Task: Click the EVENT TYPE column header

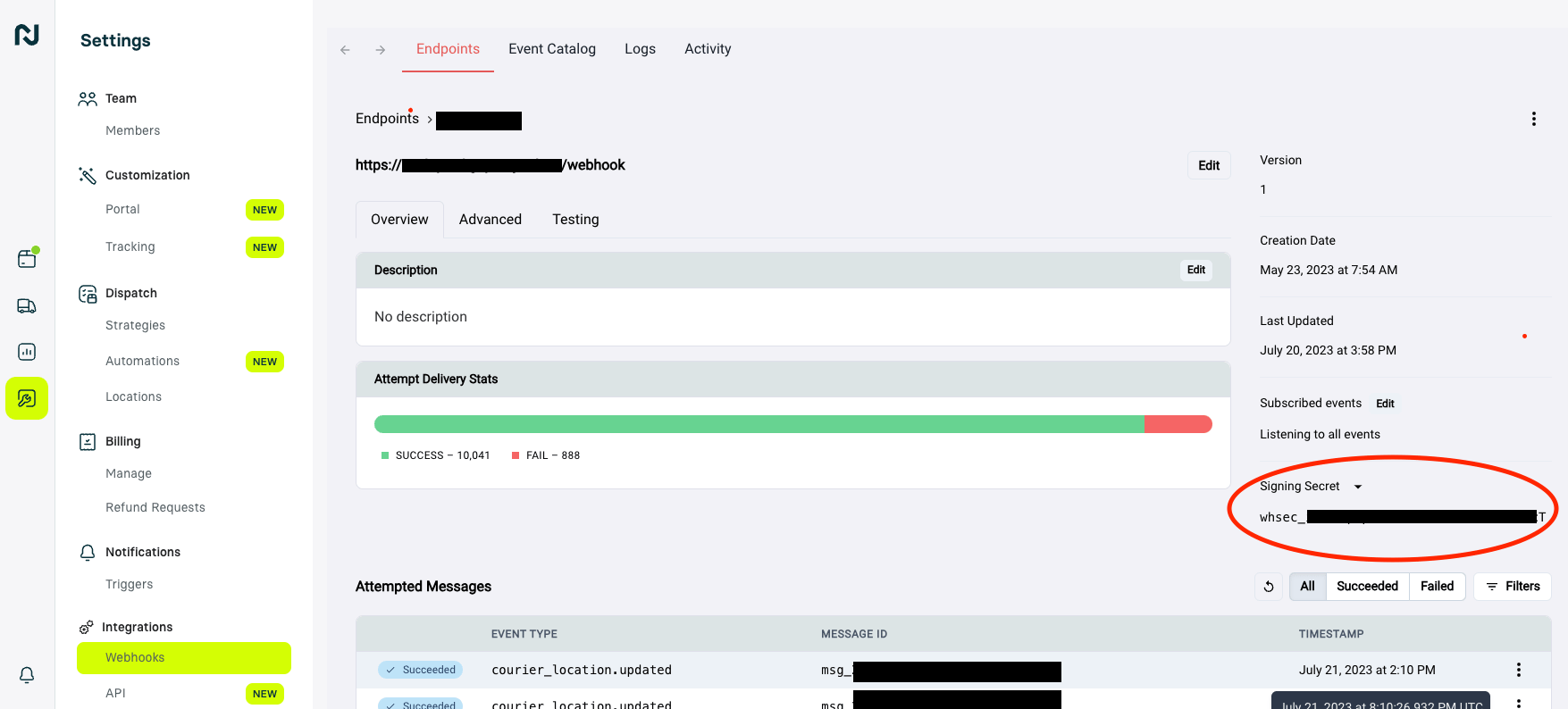Action: pos(524,634)
